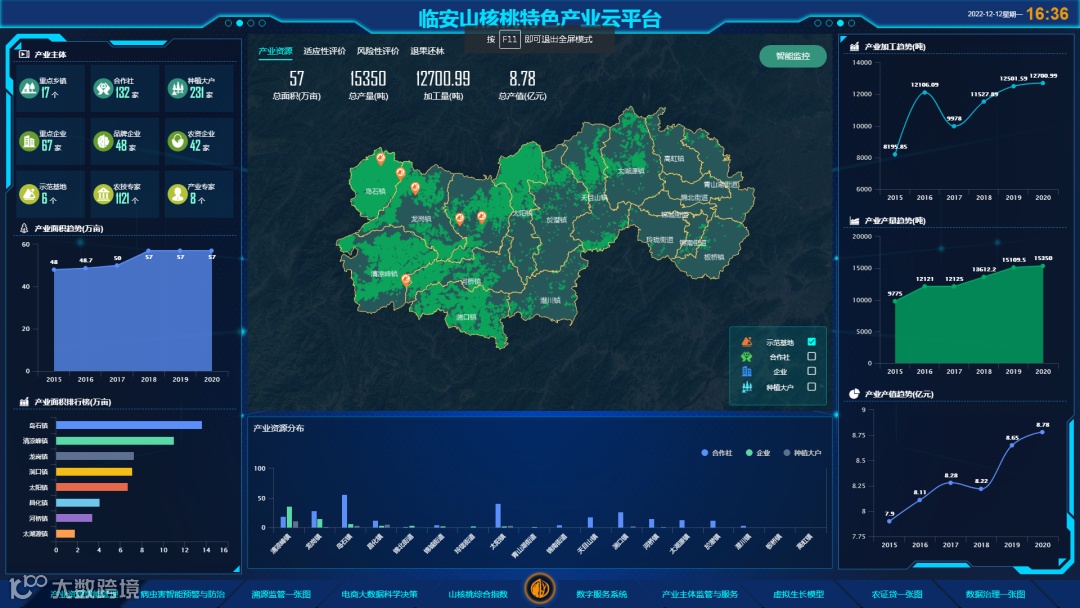Click the 产业产量趋势 chart title icon
Viewport: 1080px width, 608px height.
(x=854, y=220)
